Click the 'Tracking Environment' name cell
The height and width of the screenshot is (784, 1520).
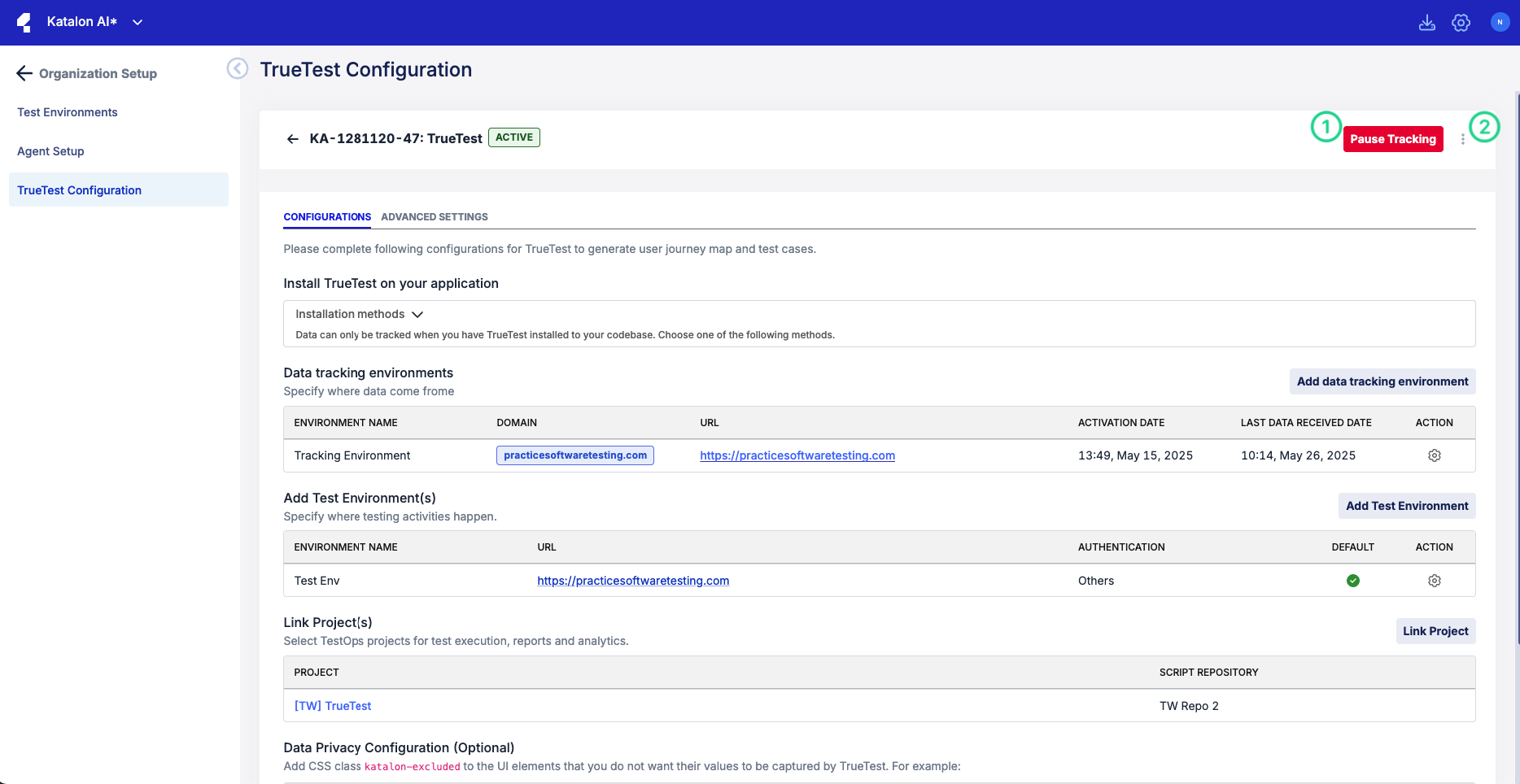(x=352, y=455)
